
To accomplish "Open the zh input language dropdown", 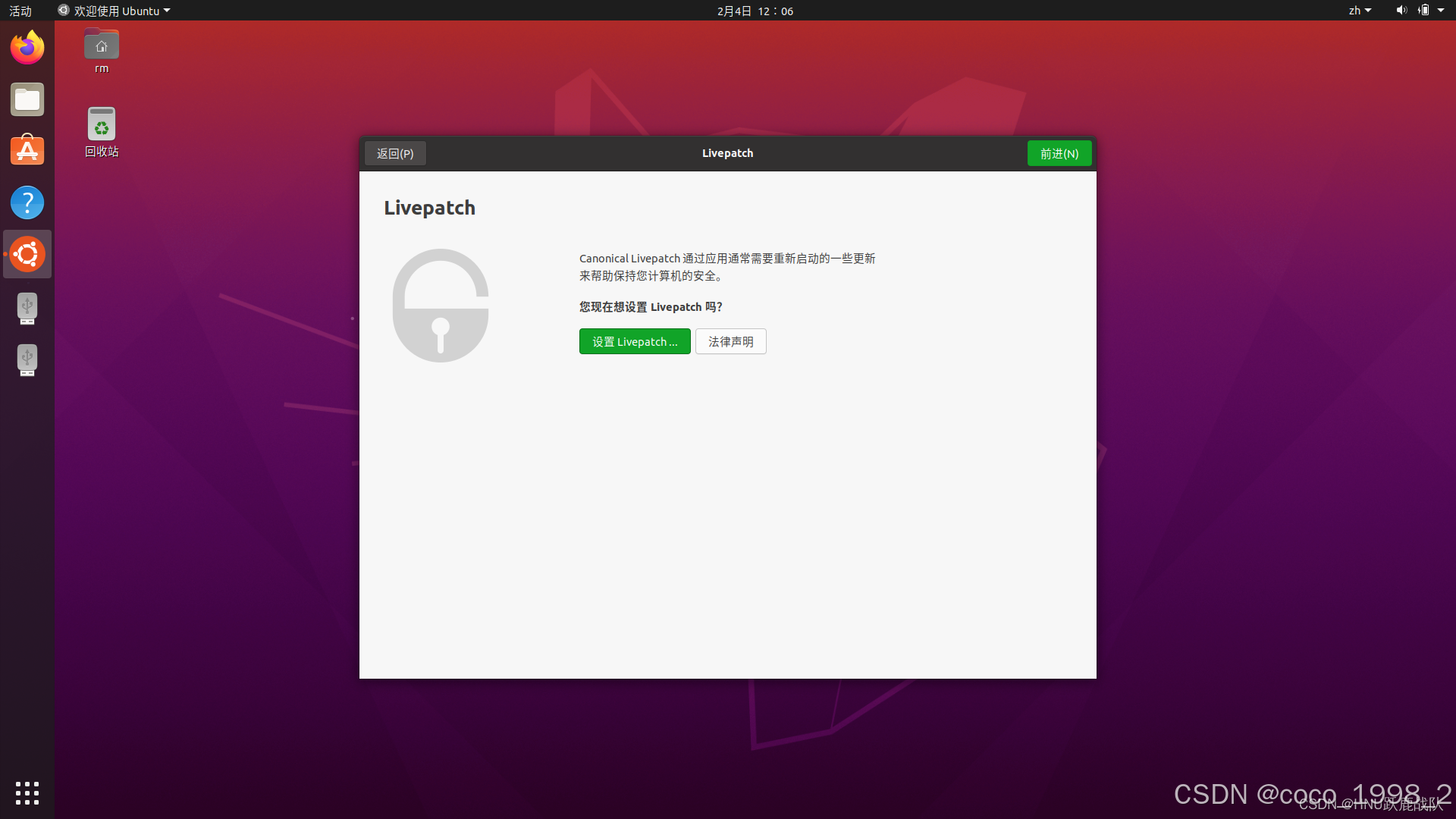I will coord(1359,11).
